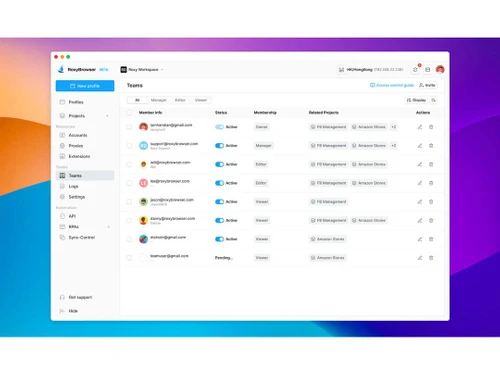Click the Membership column header

coord(265,113)
